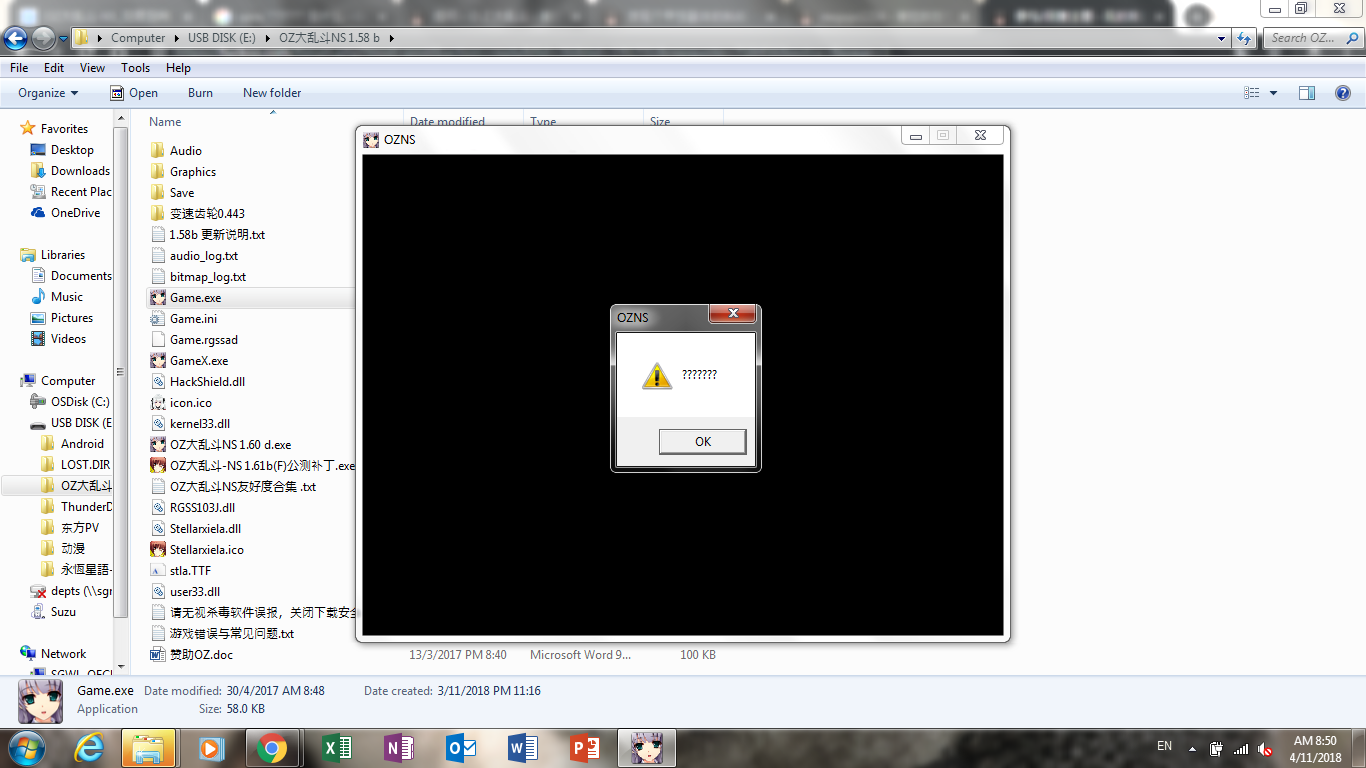Click the Burn toolbar button
The width and height of the screenshot is (1366, 768).
(200, 93)
